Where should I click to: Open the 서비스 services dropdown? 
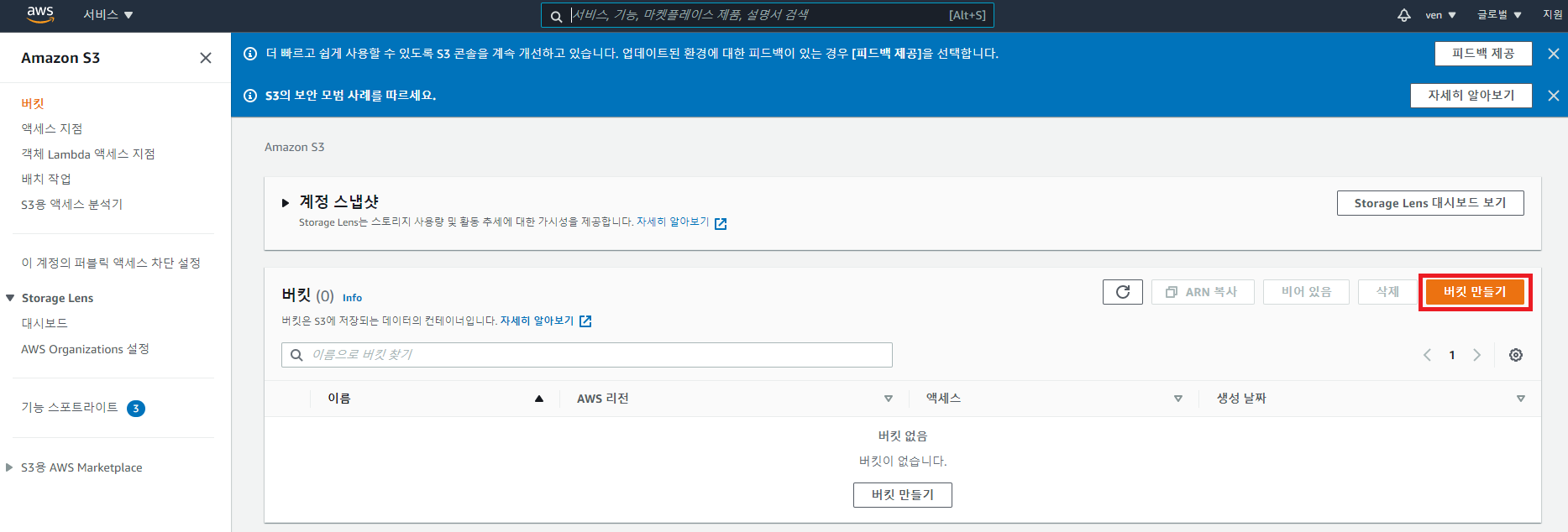108,14
